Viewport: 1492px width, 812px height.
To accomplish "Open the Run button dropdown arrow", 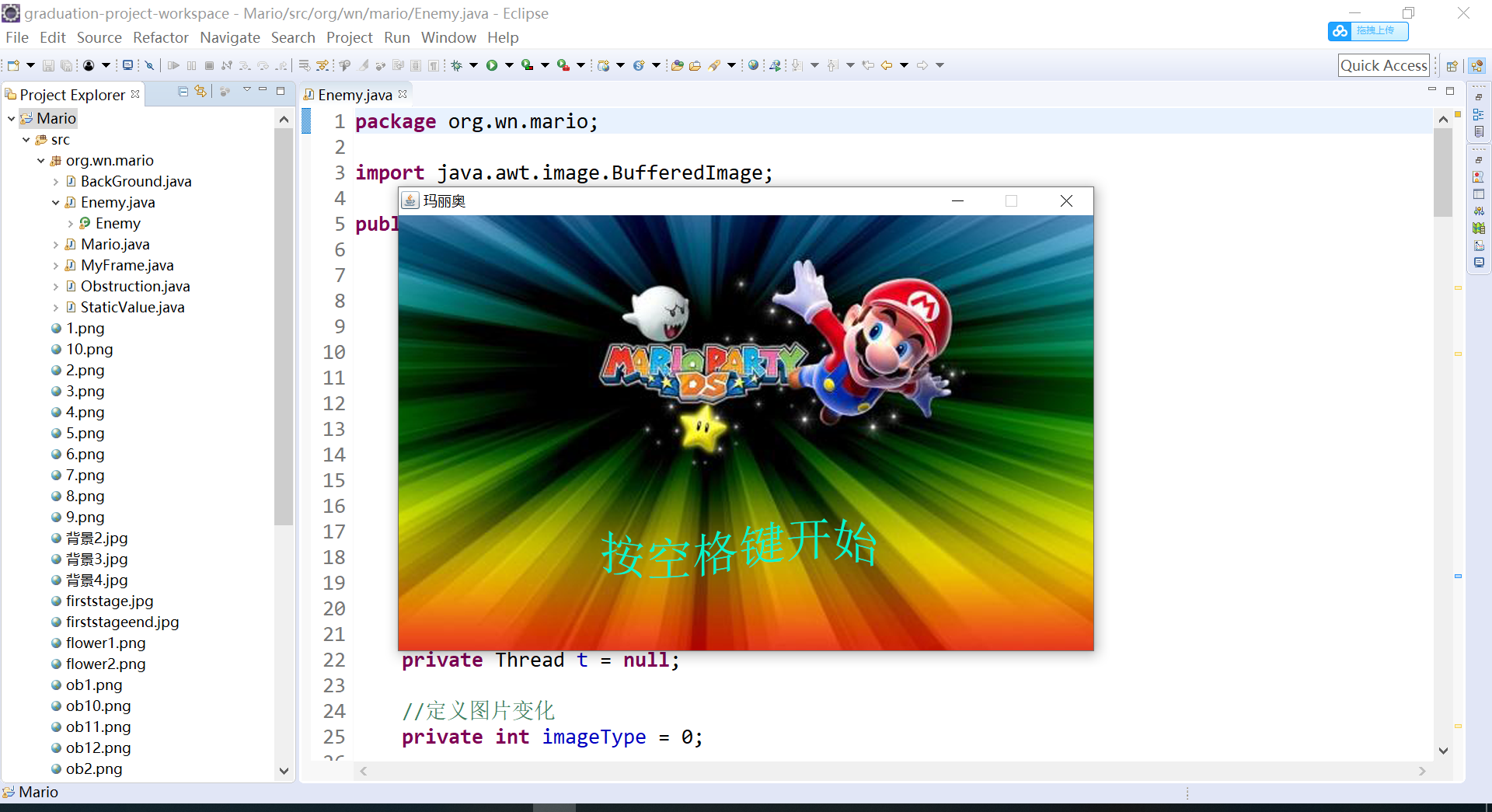I will (510, 65).
